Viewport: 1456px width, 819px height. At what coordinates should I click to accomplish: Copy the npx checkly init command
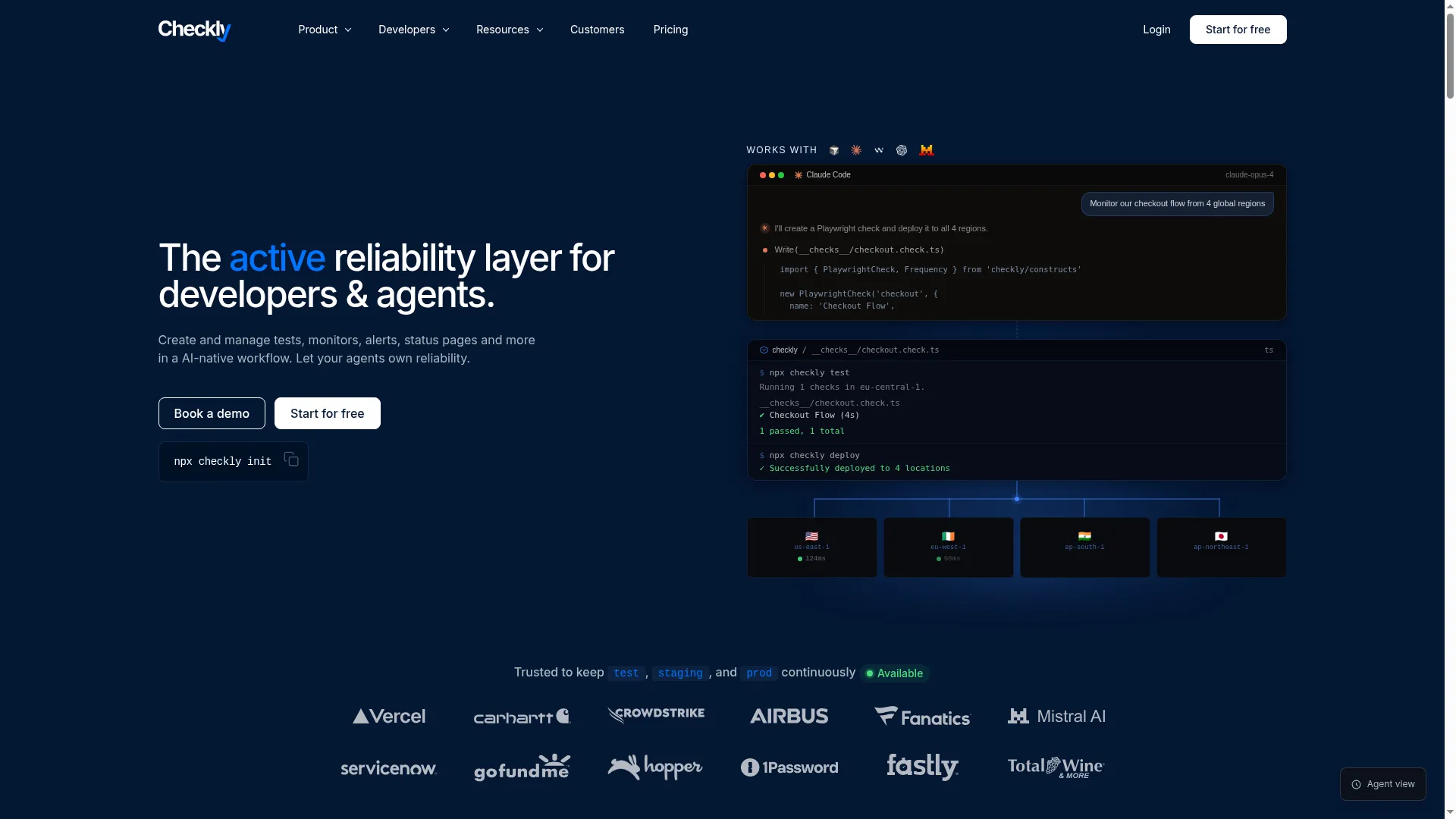pos(291,459)
